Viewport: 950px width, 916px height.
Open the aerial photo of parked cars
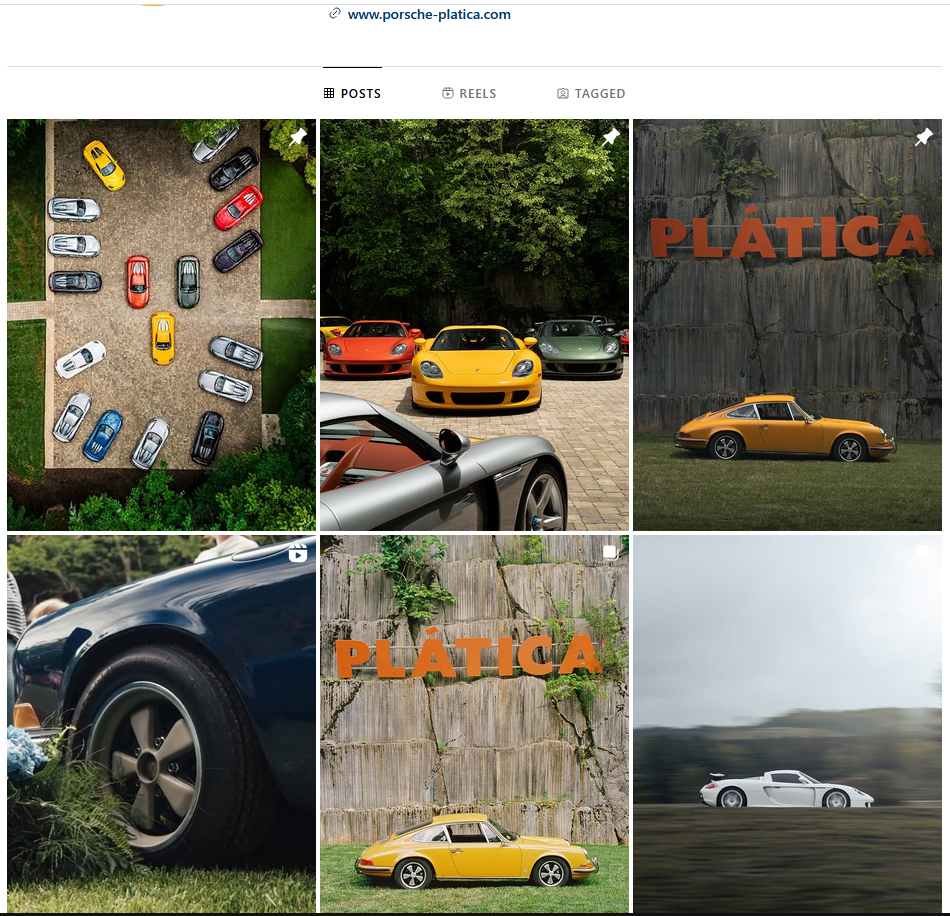point(161,325)
